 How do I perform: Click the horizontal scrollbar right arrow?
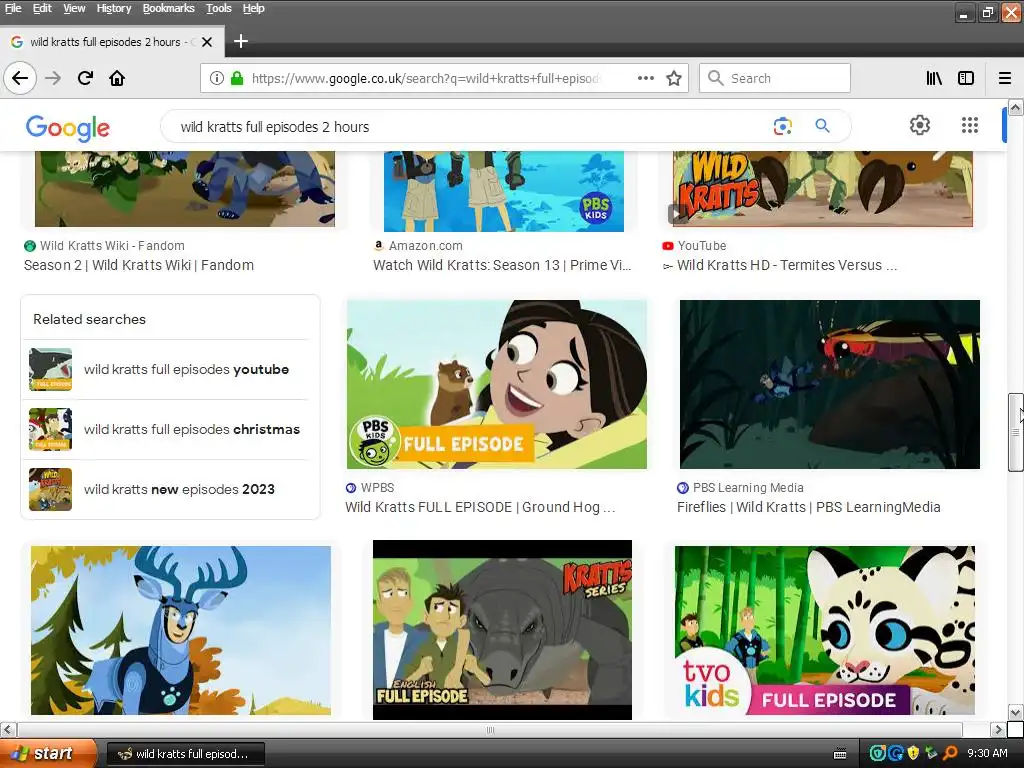(x=997, y=729)
